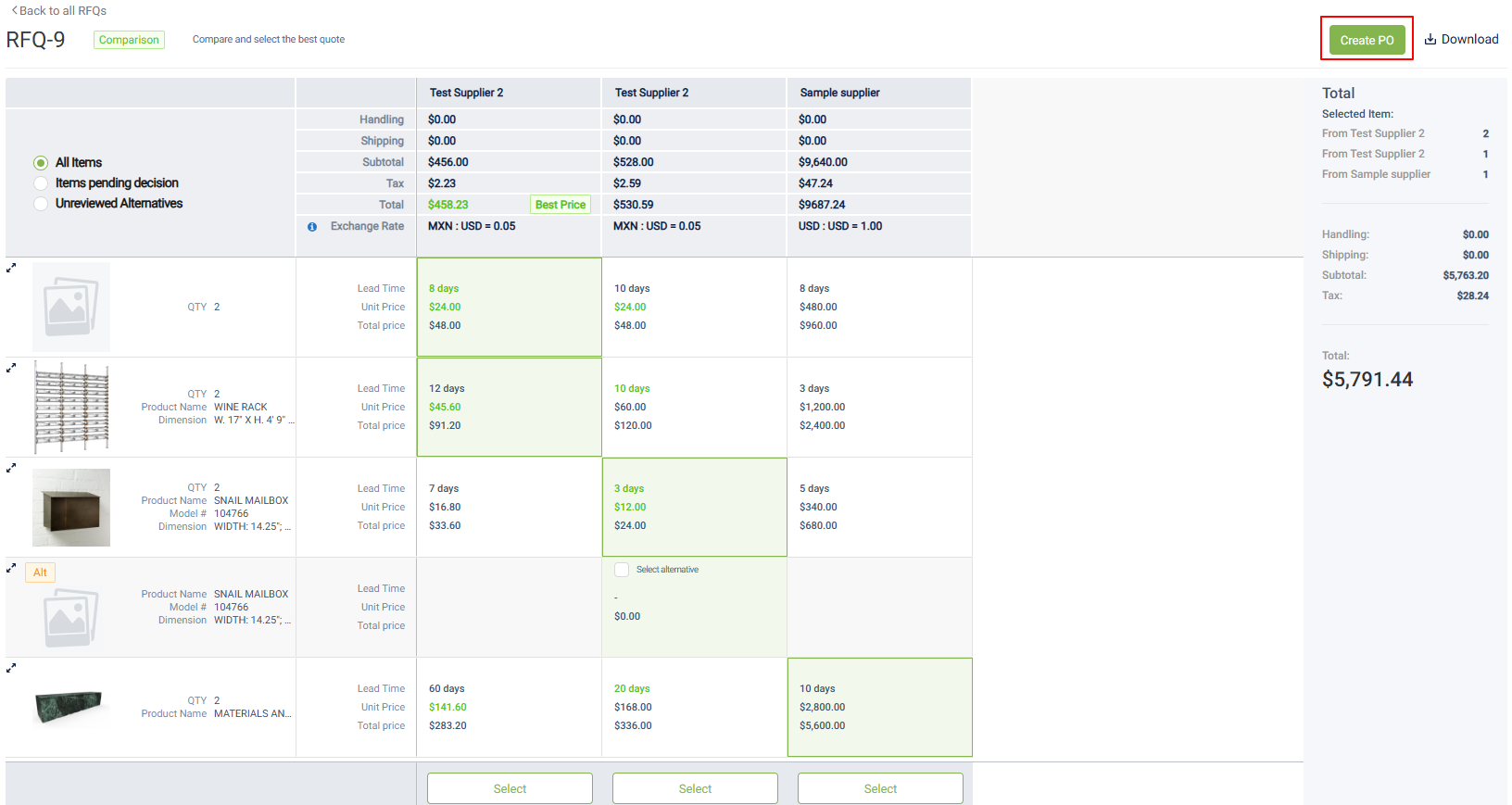This screenshot has width=1512, height=805.
Task: Choose the 7 days $16.80 mailbox quote
Action: point(510,507)
